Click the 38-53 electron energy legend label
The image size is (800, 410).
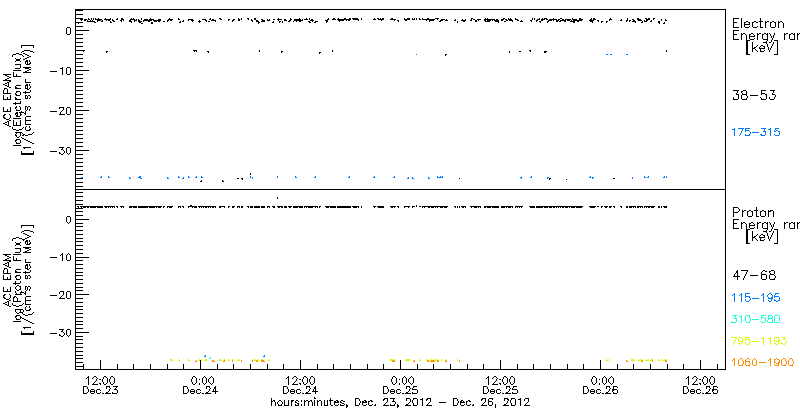(x=754, y=95)
